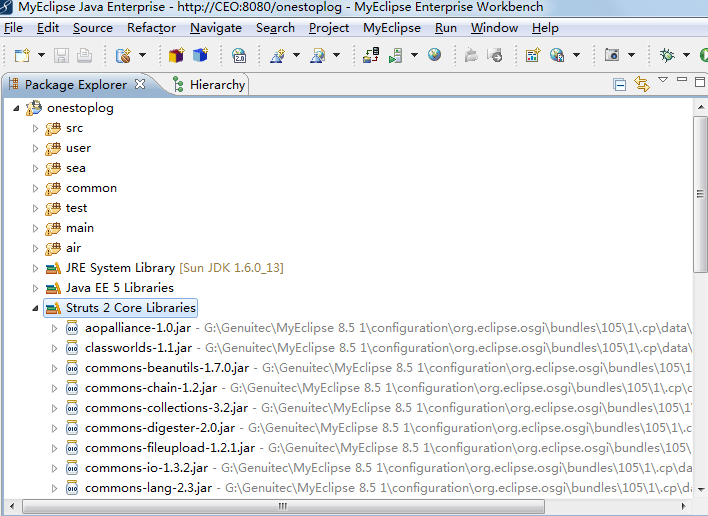Open the Navigate menu

[216, 28]
